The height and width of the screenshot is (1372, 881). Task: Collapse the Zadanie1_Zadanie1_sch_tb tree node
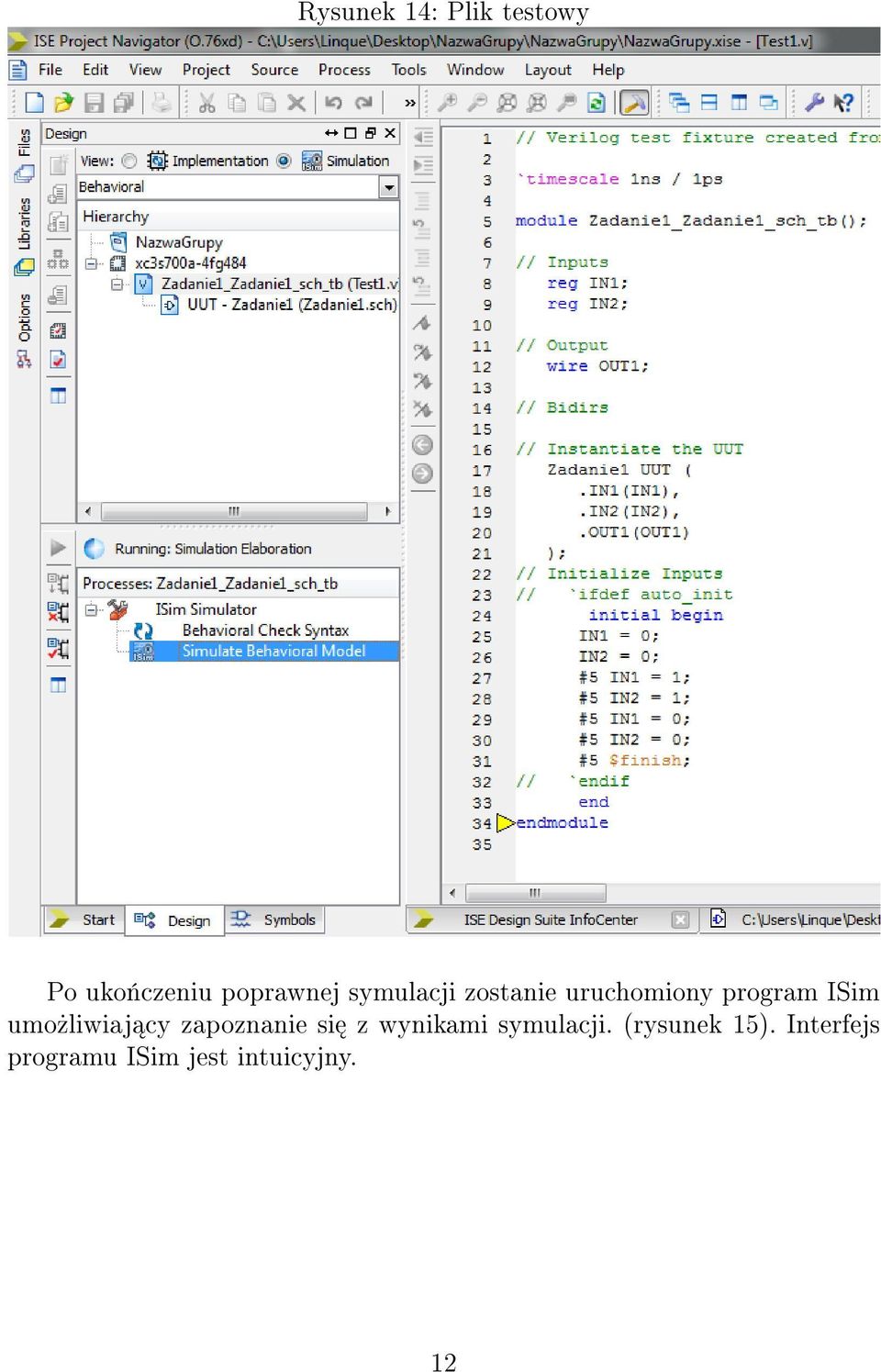[117, 284]
